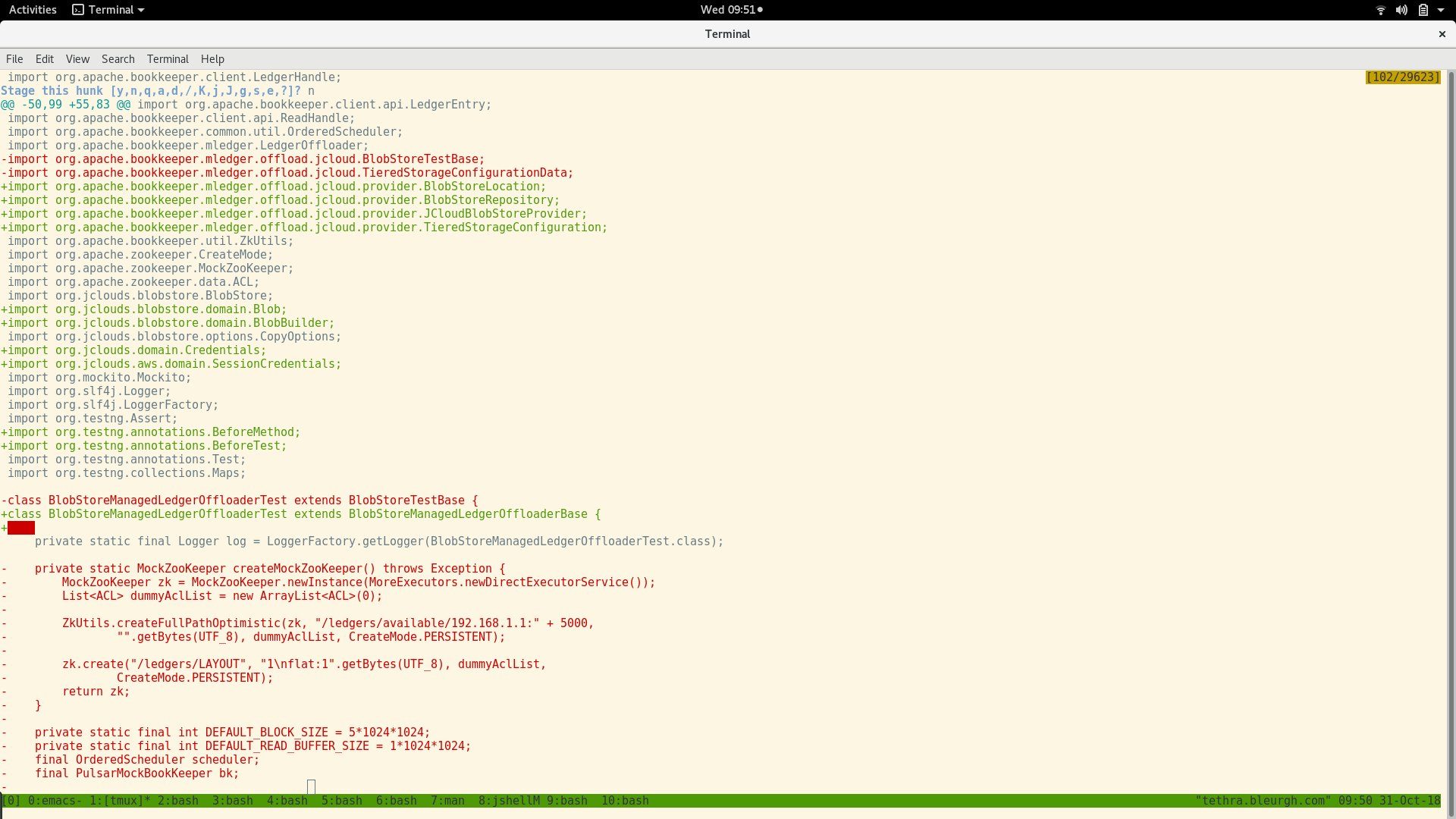Image resolution: width=1456 pixels, height=819 pixels.
Task: Open the Help menu
Action: (212, 58)
